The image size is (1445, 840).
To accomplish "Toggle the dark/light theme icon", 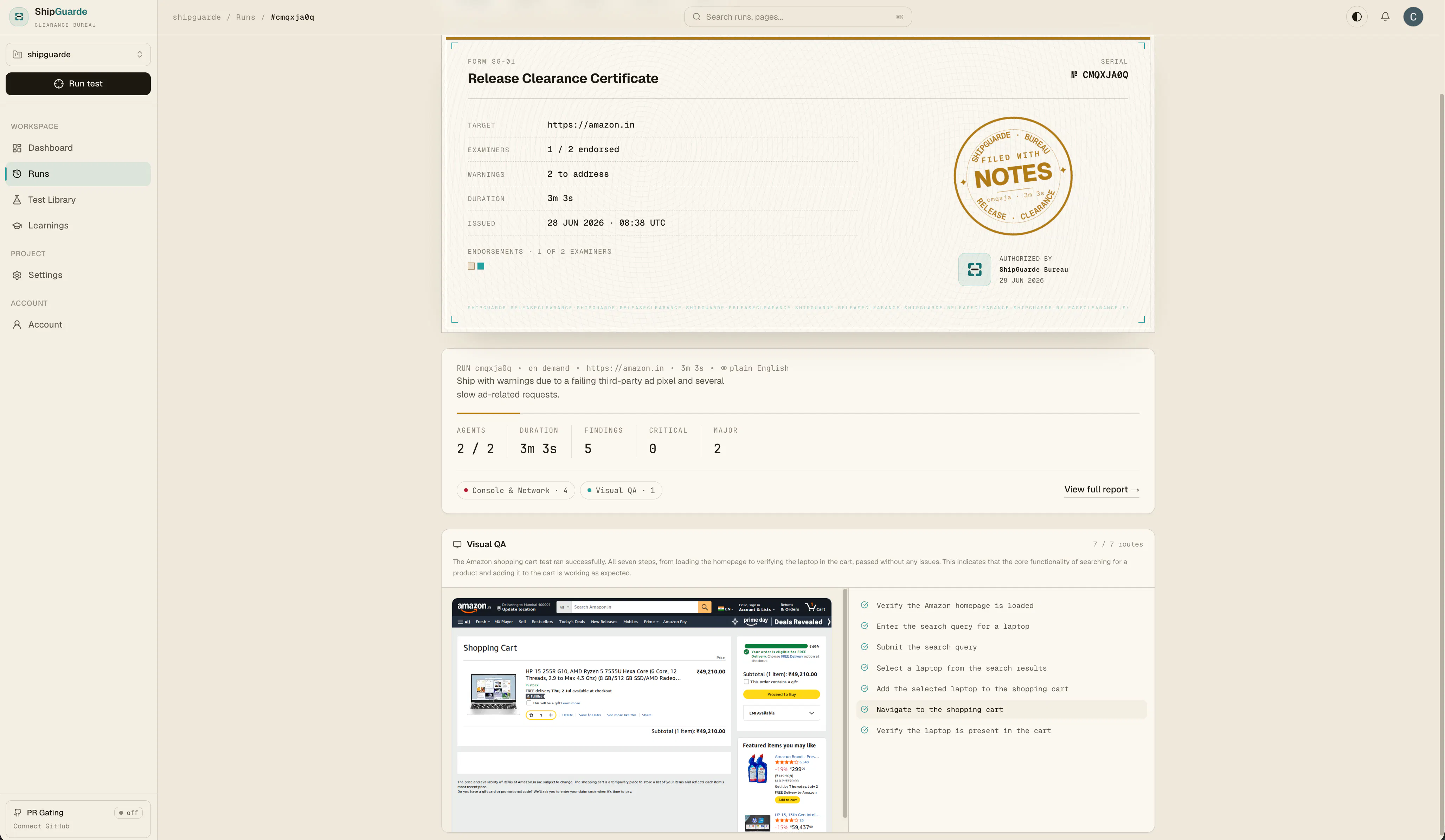I will coord(1357,17).
